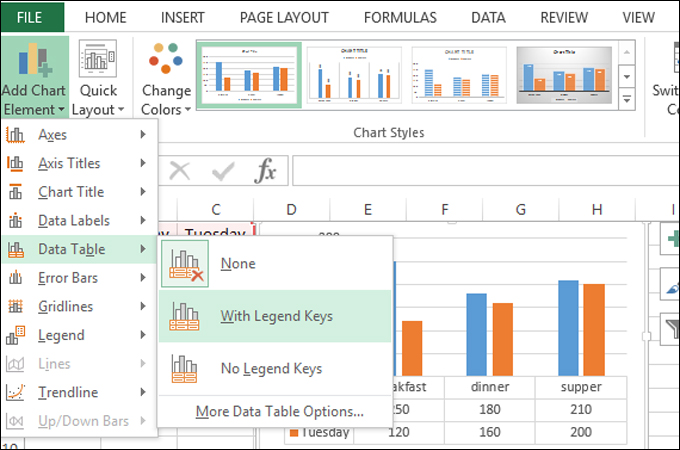This screenshot has width=680, height=450.
Task: Click the Enter checkmark in formula bar
Action: [223, 171]
